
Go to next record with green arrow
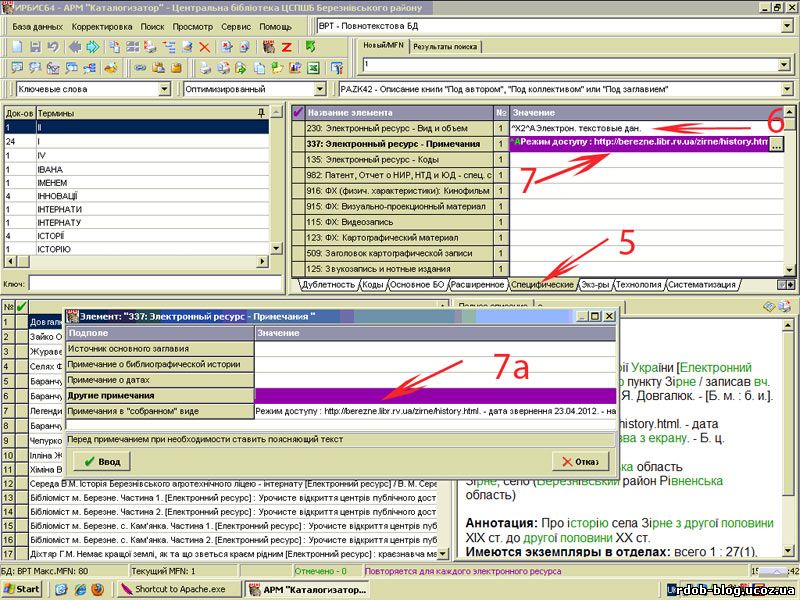click(x=91, y=47)
